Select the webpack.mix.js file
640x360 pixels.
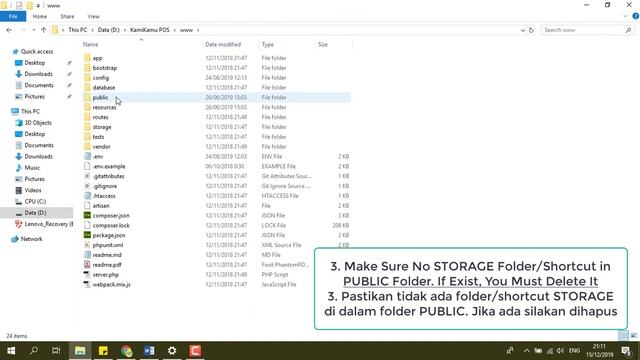(111, 284)
